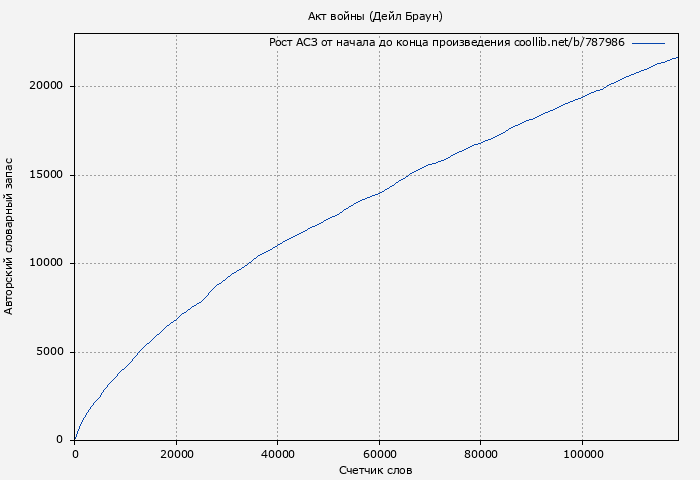This screenshot has height=480, width=700.
Task: Click the blue legend line sample
Action: pos(648,43)
